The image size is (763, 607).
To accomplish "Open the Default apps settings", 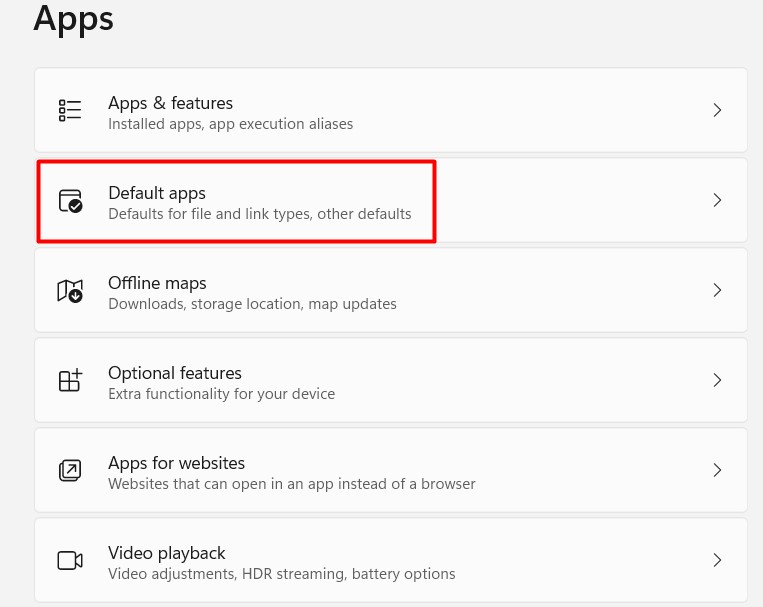I will (x=157, y=193).
